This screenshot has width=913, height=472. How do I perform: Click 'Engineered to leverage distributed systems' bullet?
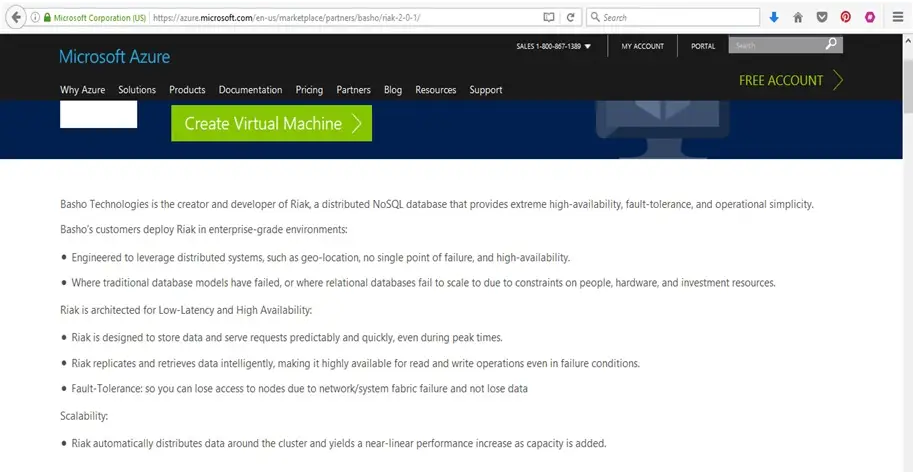(x=320, y=257)
